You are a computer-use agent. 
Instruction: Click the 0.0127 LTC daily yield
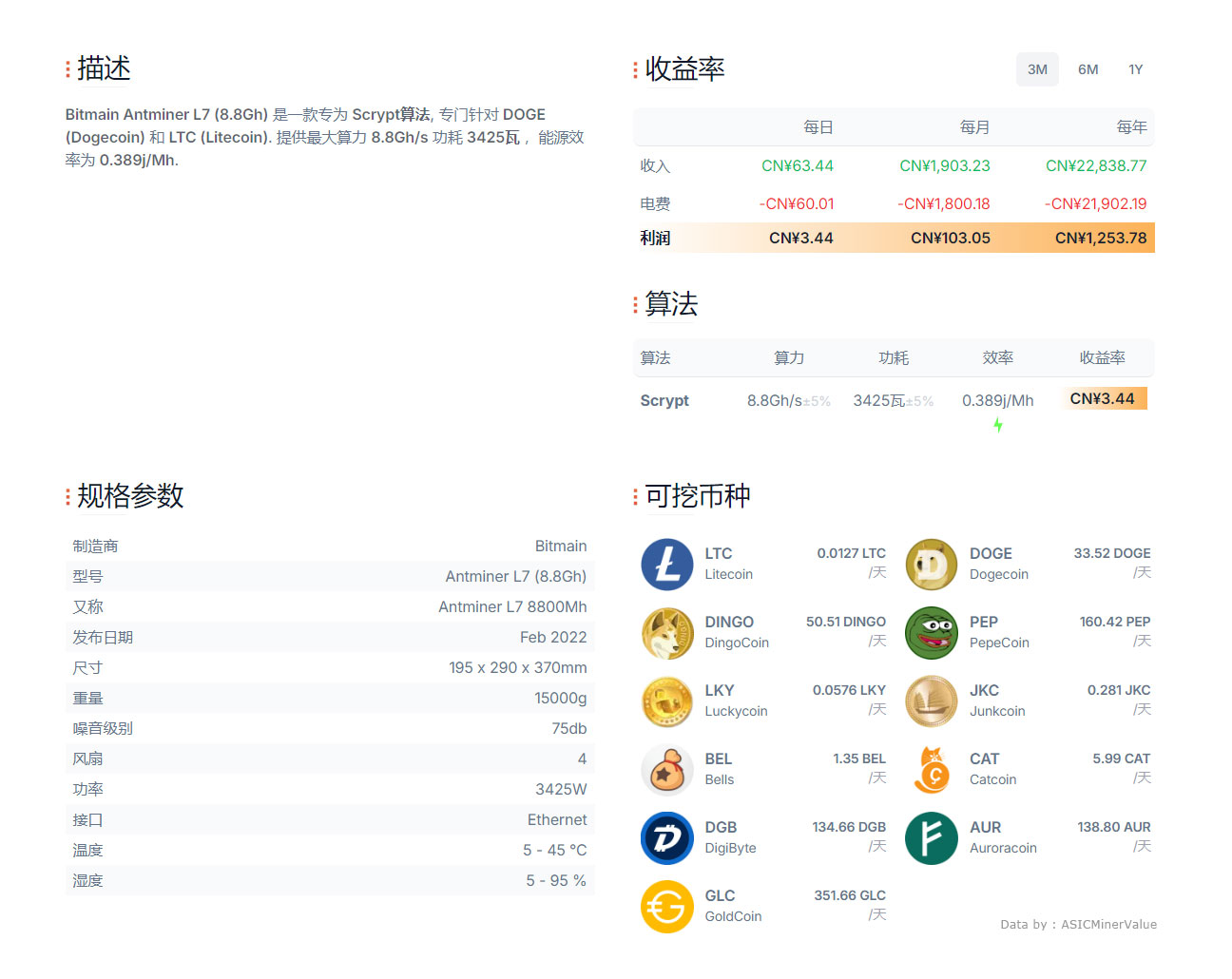point(851,553)
